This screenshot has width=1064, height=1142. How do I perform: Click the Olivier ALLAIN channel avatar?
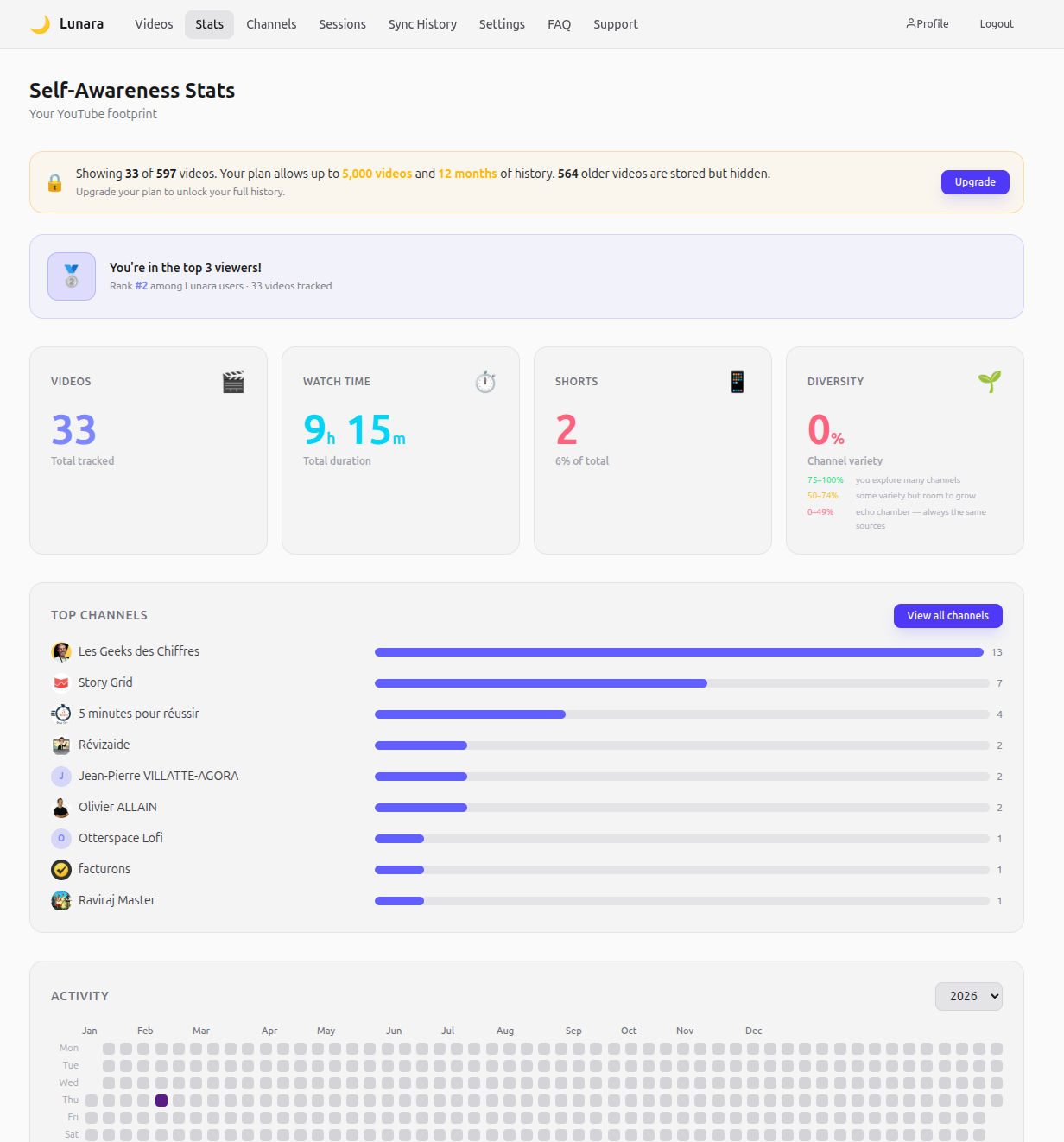point(61,807)
